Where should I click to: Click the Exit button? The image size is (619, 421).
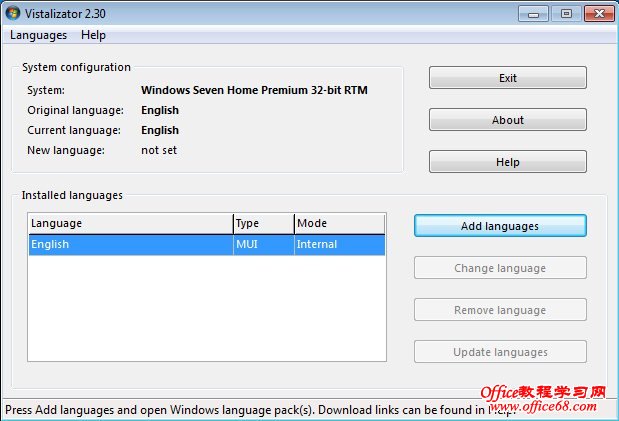(x=508, y=78)
